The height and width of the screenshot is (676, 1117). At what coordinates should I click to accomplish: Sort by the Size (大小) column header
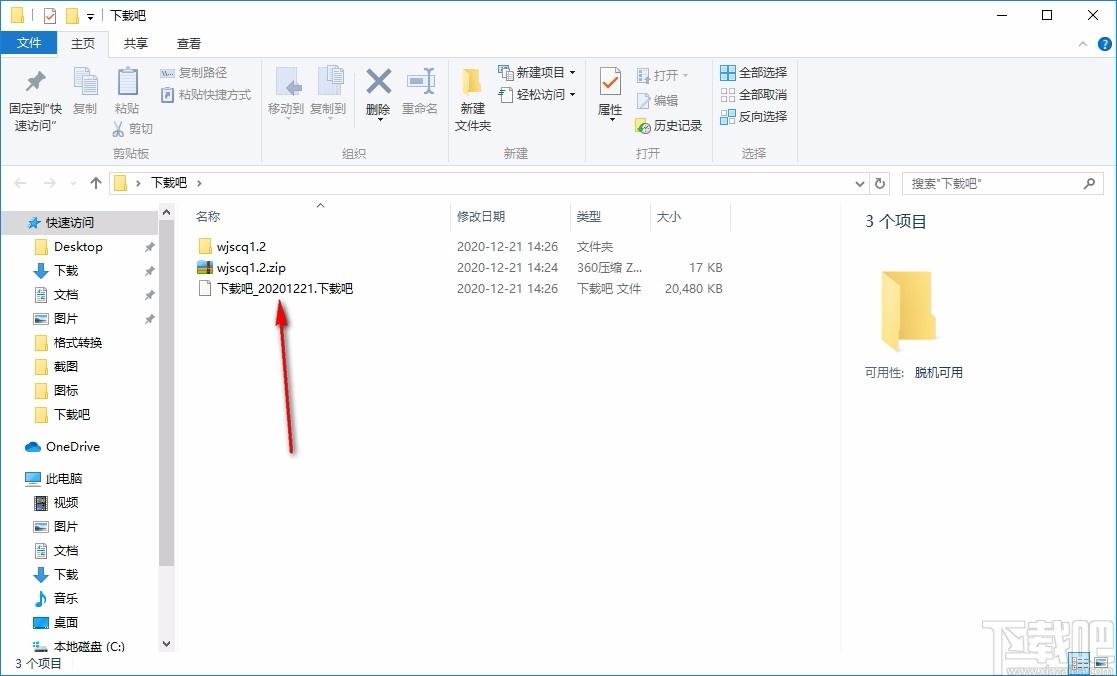click(668, 217)
